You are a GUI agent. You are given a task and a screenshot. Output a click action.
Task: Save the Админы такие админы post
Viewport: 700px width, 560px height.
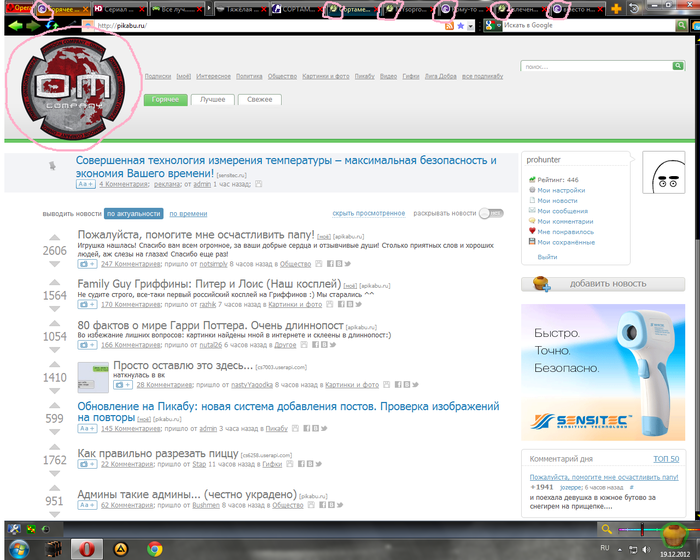click(x=311, y=505)
